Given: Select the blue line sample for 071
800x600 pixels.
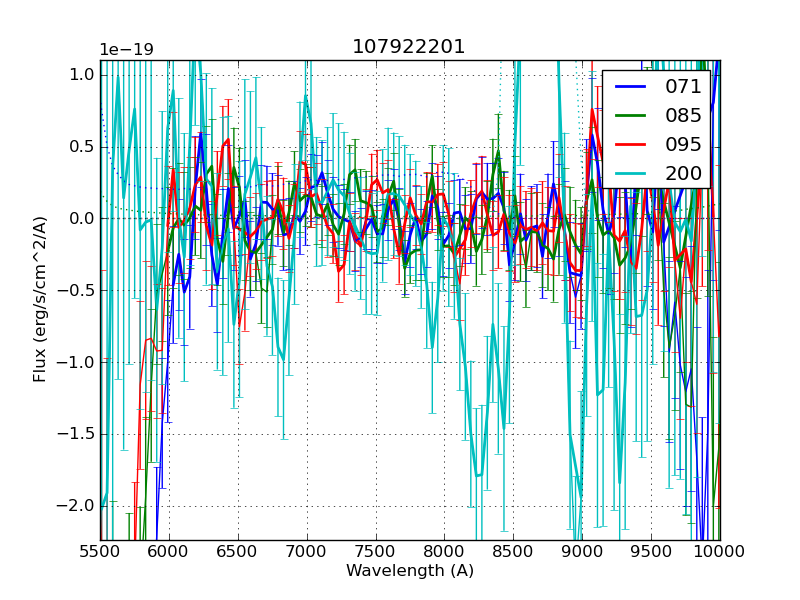Looking at the screenshot, I should (x=629, y=87).
